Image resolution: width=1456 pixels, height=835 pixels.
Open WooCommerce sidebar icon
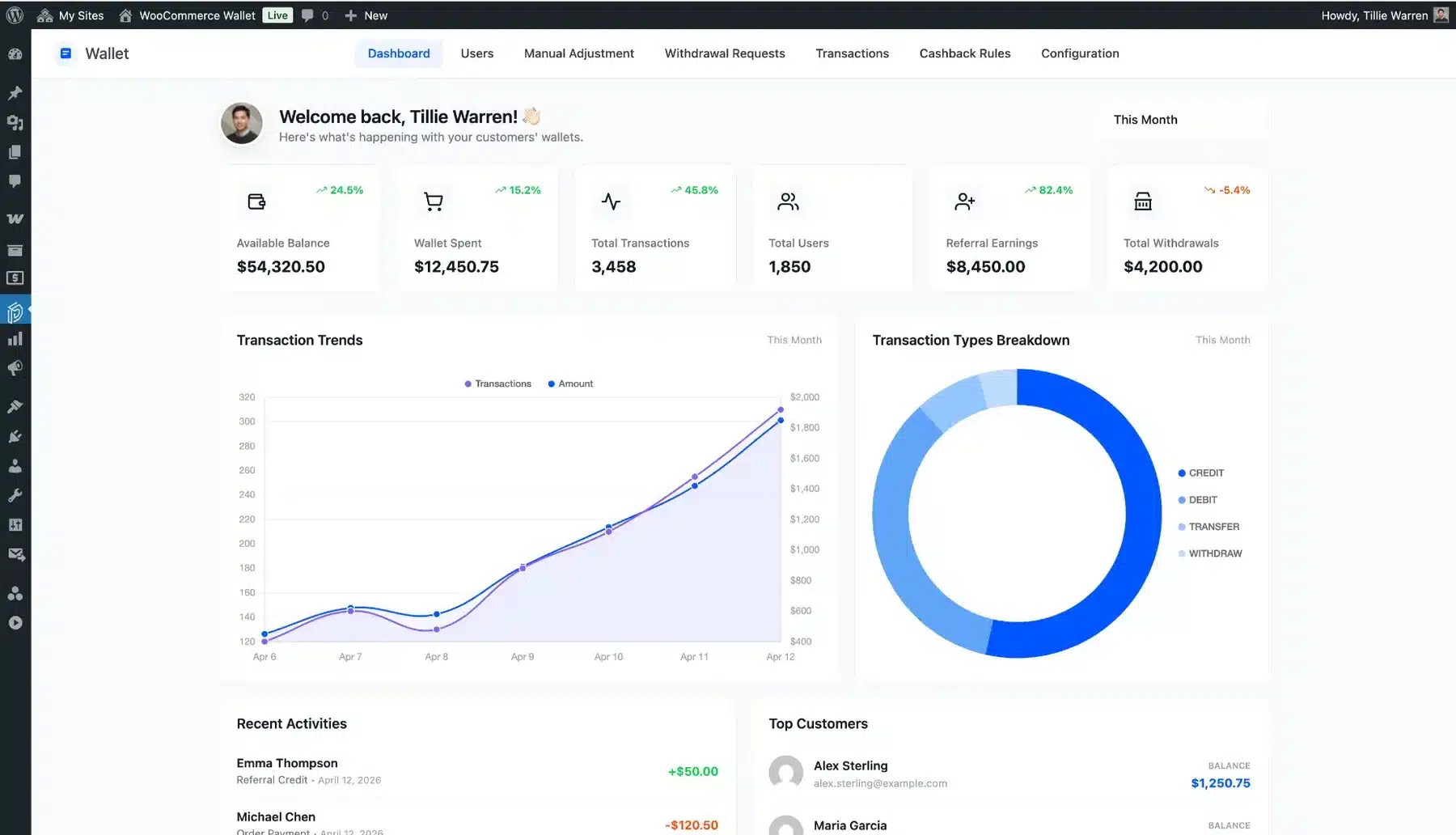15,219
